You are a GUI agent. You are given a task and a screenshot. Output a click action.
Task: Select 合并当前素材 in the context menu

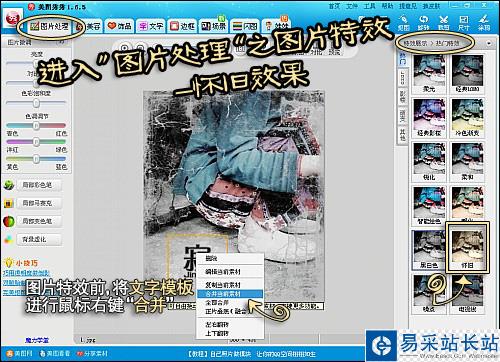pyautogui.click(x=230, y=294)
